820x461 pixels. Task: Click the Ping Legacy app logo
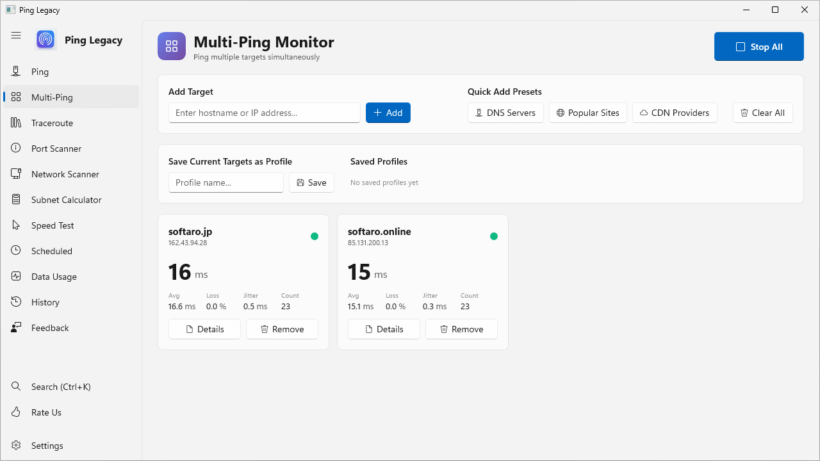pos(45,40)
